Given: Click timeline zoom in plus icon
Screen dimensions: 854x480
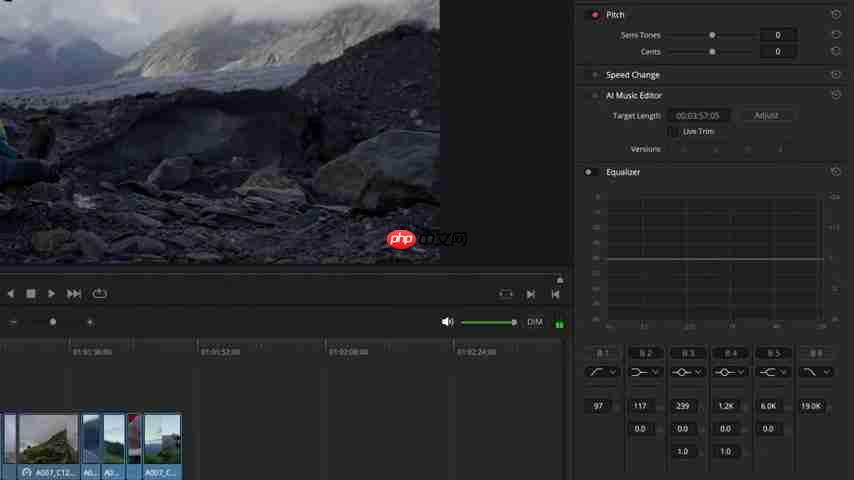Looking at the screenshot, I should click(90, 323).
